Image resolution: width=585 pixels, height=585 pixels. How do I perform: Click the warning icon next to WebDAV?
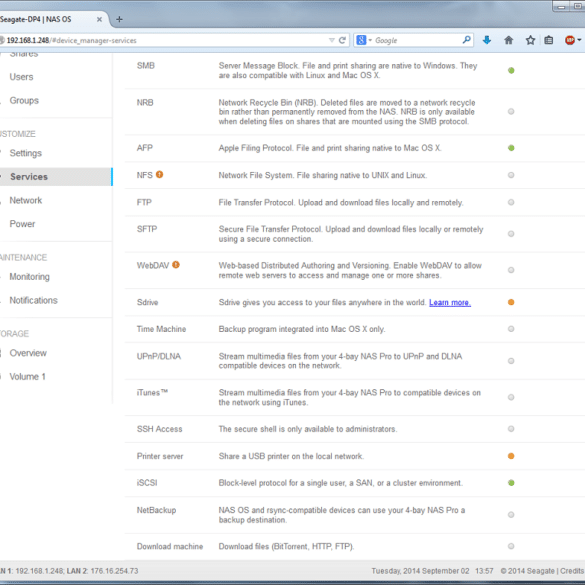click(176, 265)
